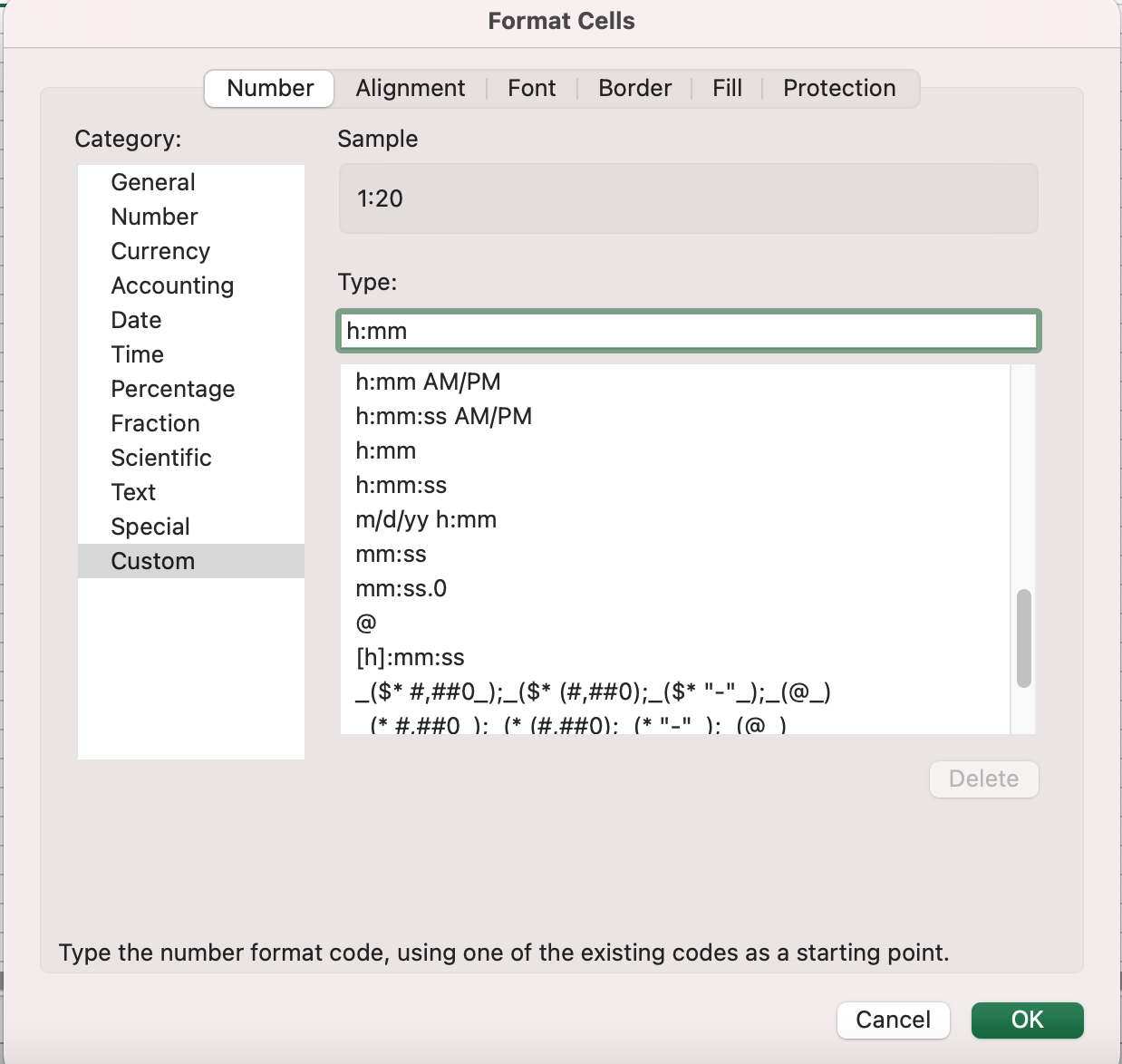
Task: Switch to the Number tab
Action: (270, 88)
